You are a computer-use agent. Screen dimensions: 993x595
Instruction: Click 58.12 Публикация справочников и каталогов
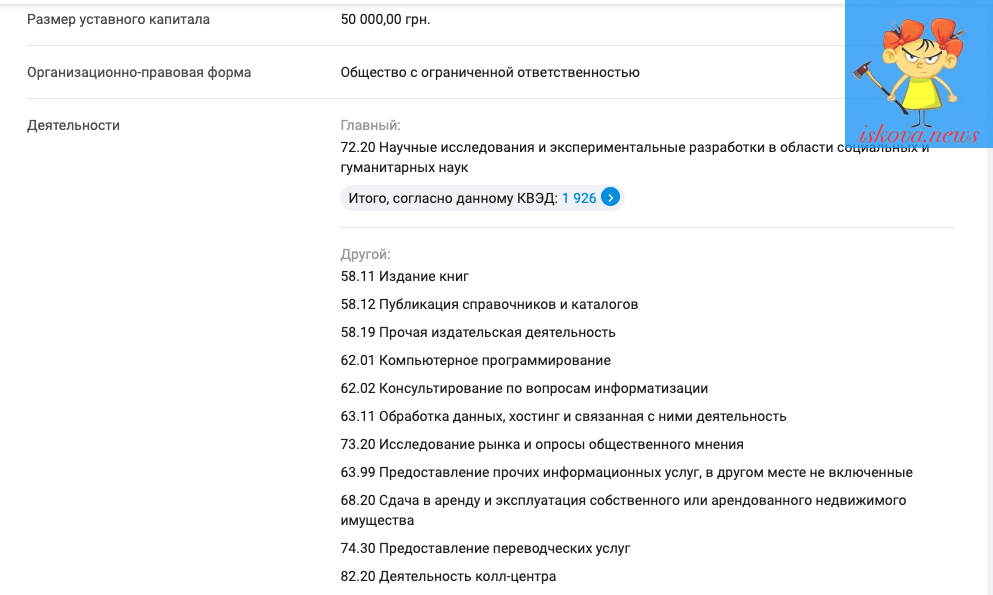pos(489,304)
